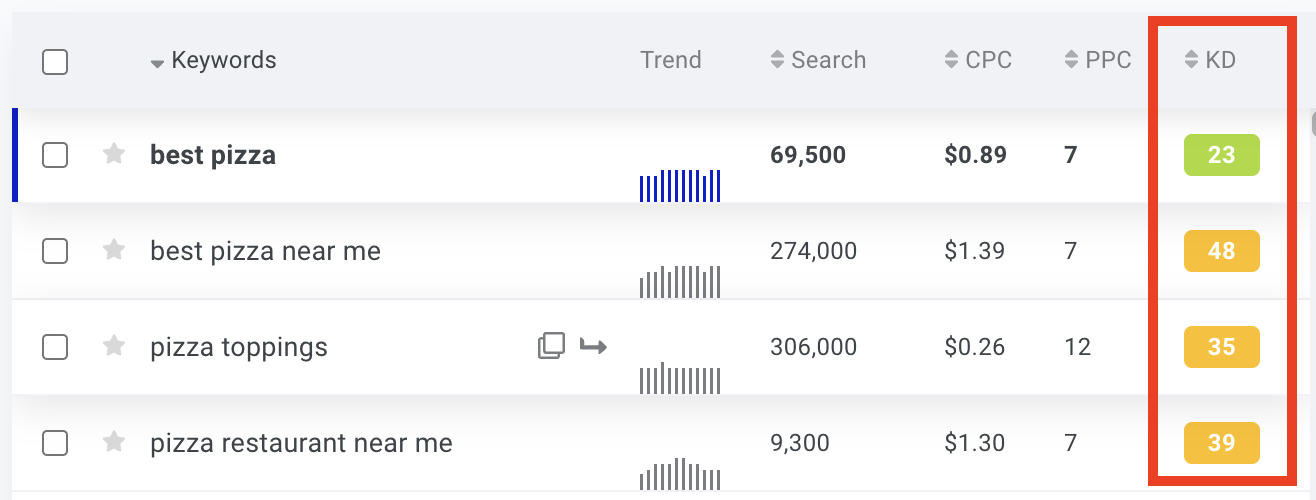This screenshot has width=1316, height=500.
Task: Open the 'best pizza near me' keyword
Action: tap(265, 251)
